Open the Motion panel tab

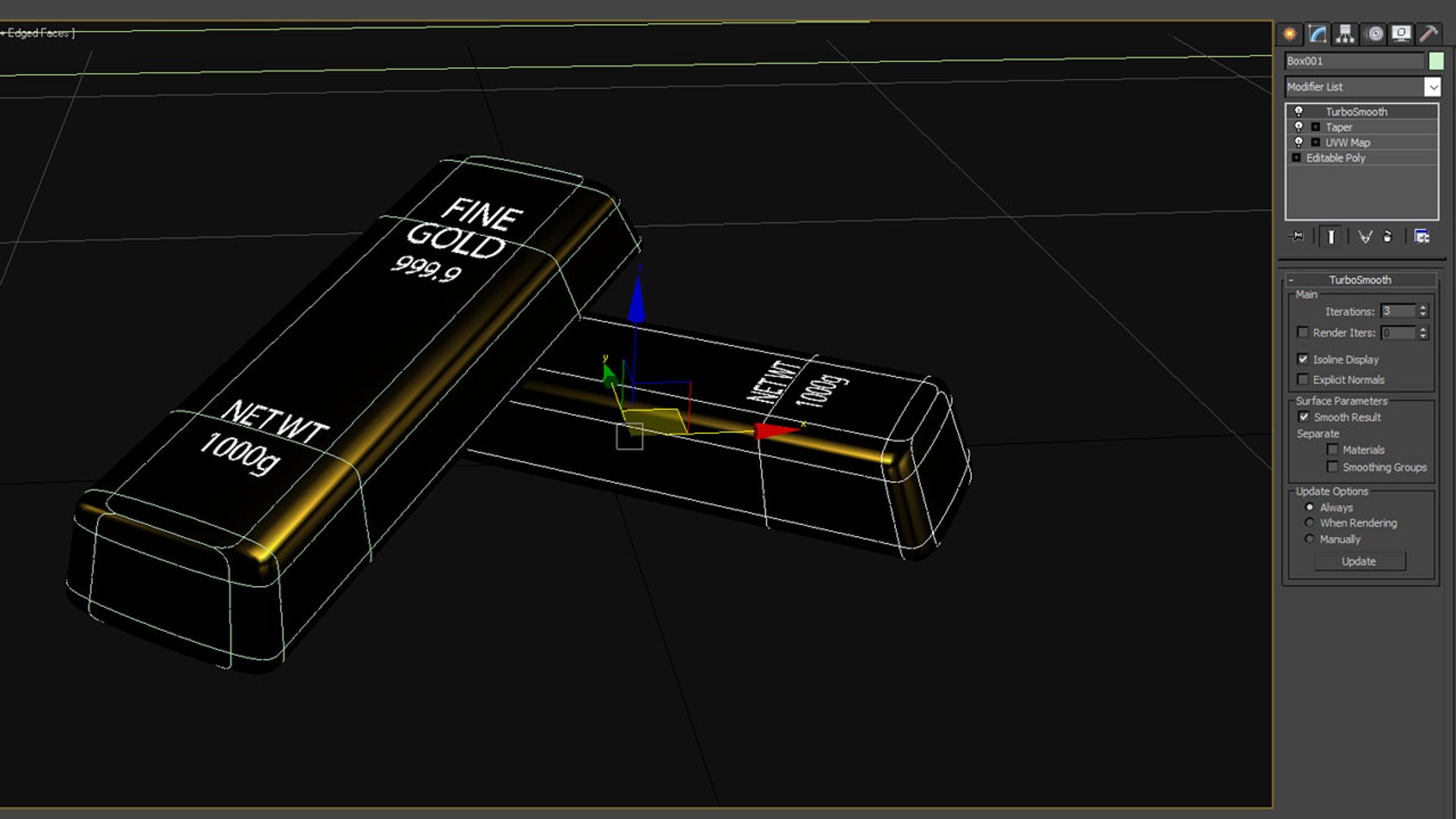1374,33
